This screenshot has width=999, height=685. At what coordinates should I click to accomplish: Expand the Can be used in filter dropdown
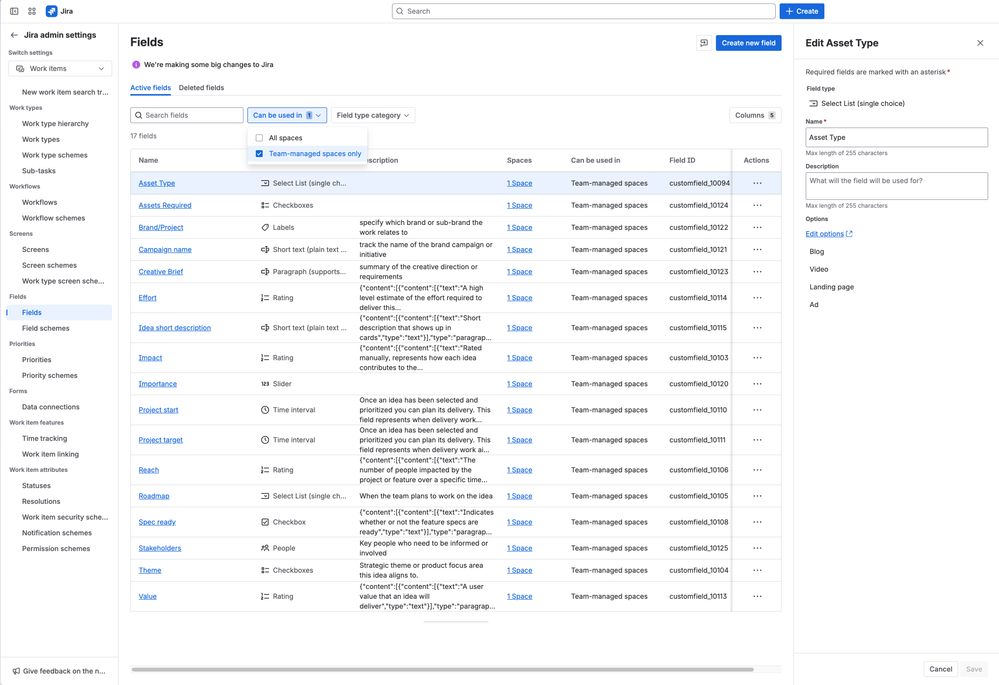pyautogui.click(x=287, y=115)
